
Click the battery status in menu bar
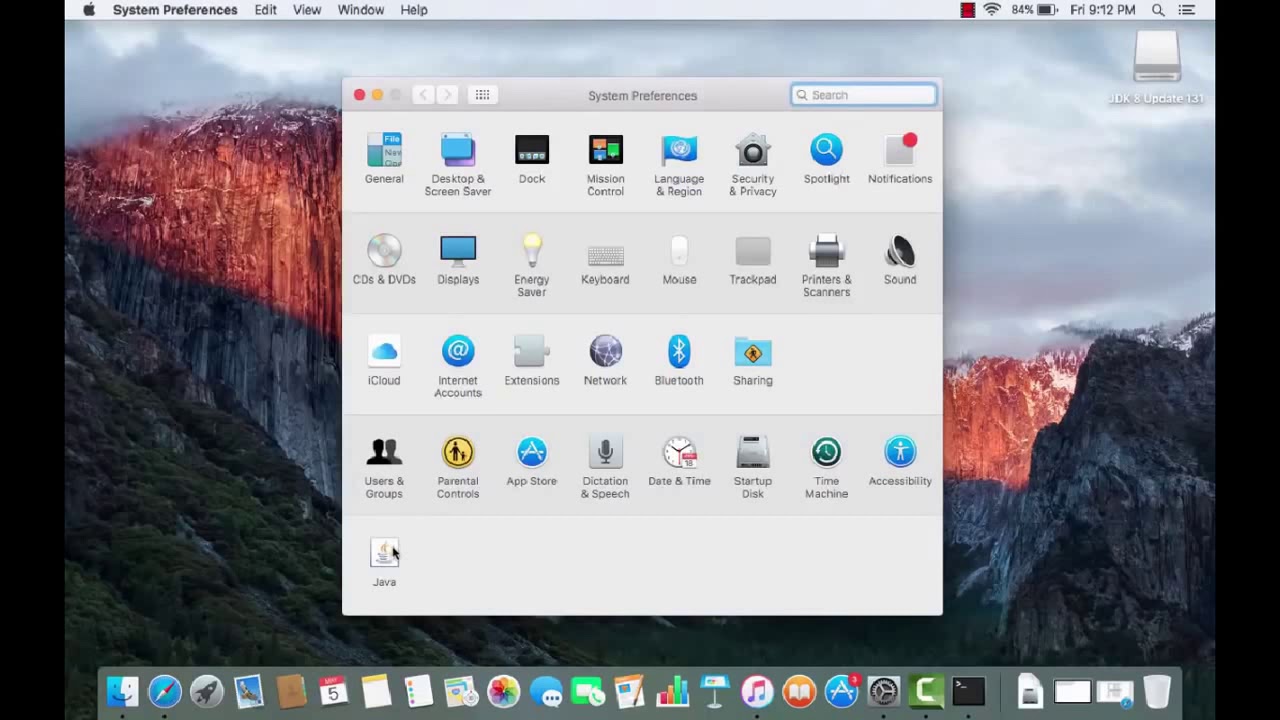point(1034,10)
